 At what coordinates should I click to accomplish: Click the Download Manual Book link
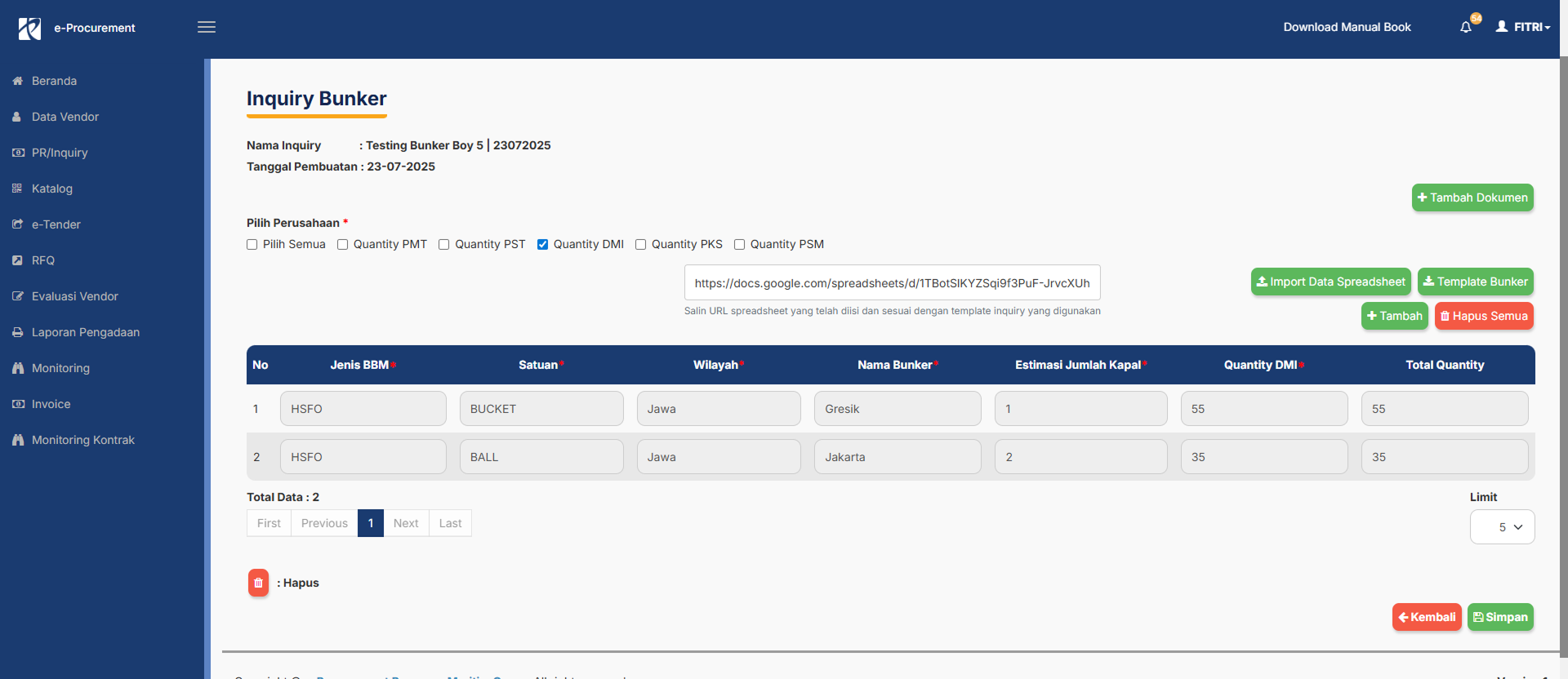1347,27
